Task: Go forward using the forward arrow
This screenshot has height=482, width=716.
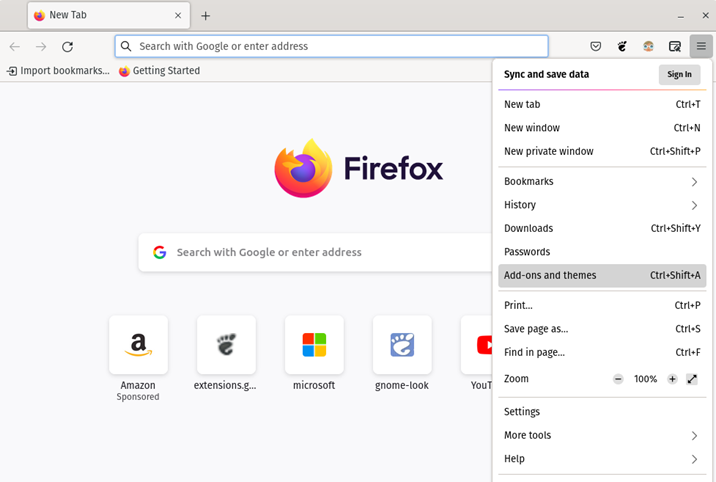Action: point(41,47)
